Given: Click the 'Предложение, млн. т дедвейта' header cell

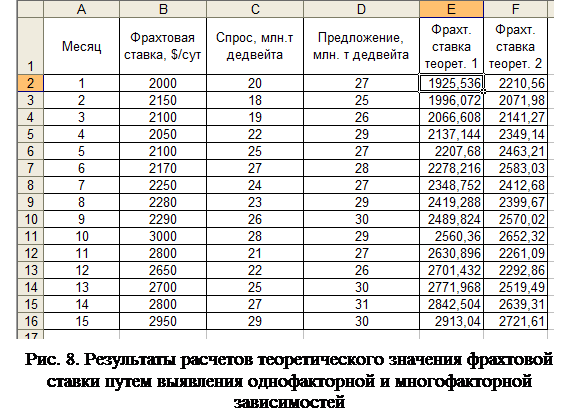Looking at the screenshot, I should click(x=361, y=46).
